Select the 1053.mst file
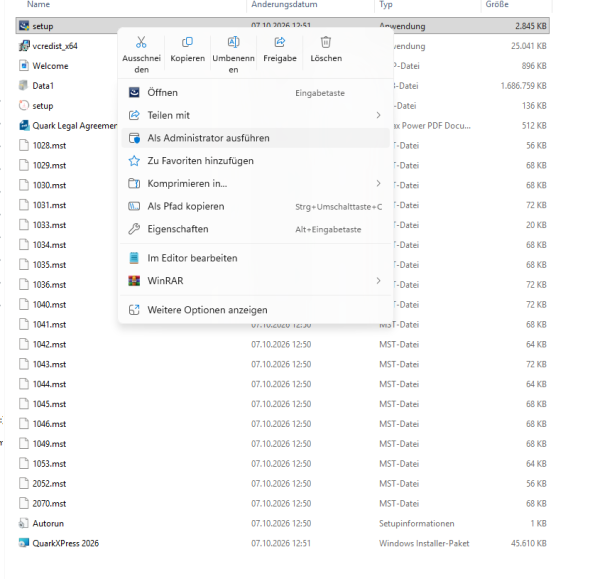Image resolution: width=600 pixels, height=579 pixels. point(49,464)
